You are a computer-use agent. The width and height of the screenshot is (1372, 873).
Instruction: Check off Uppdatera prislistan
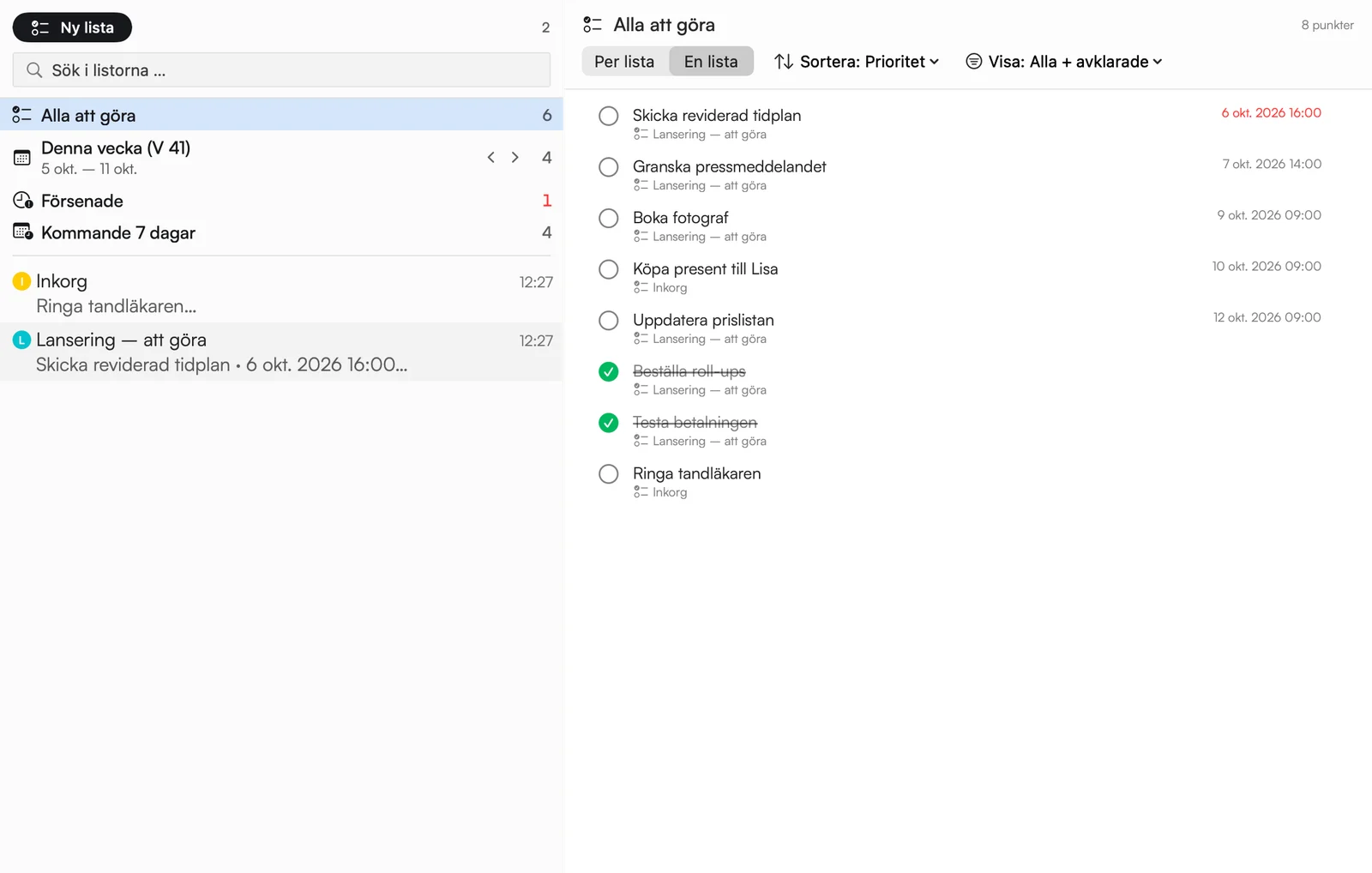tap(609, 321)
